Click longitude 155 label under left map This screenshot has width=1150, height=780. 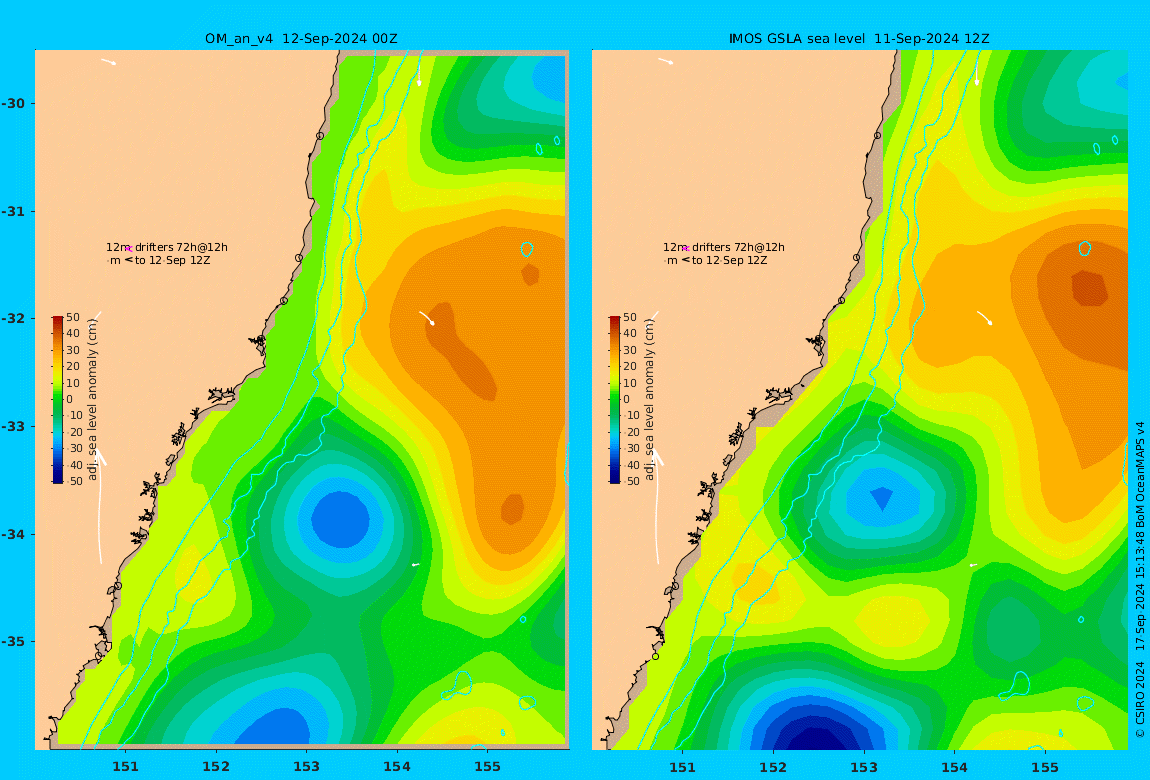click(x=488, y=767)
